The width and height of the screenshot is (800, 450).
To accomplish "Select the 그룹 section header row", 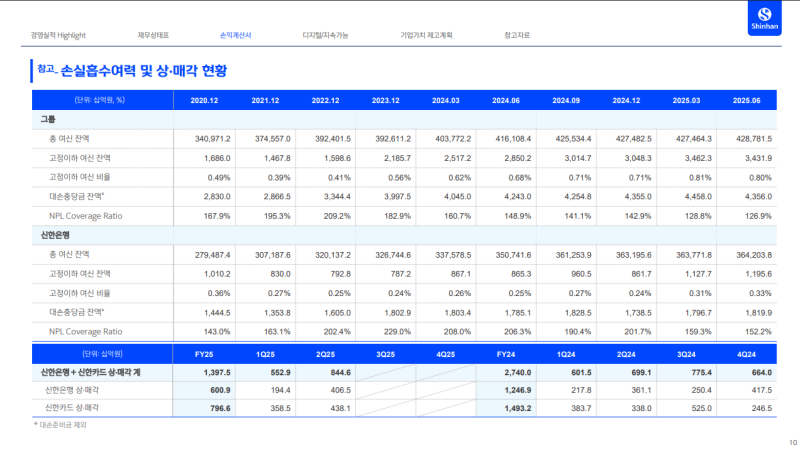I will 48,120.
